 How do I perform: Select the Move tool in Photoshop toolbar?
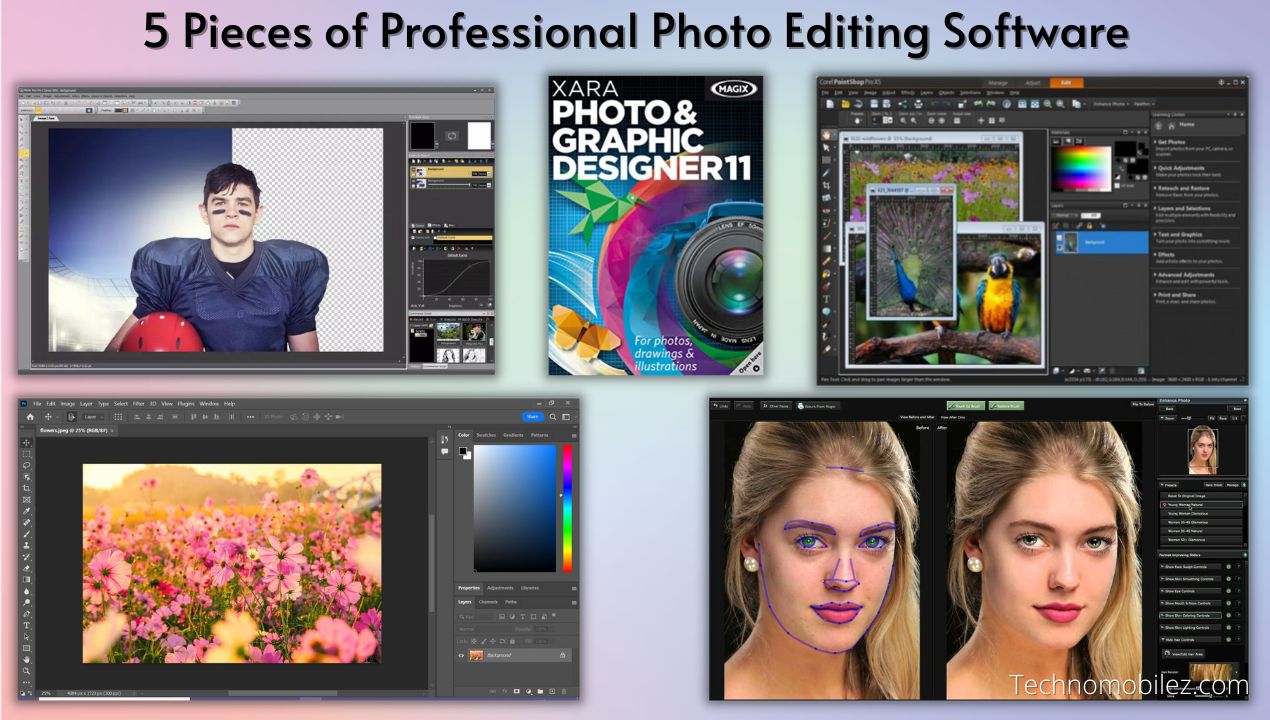pos(27,443)
